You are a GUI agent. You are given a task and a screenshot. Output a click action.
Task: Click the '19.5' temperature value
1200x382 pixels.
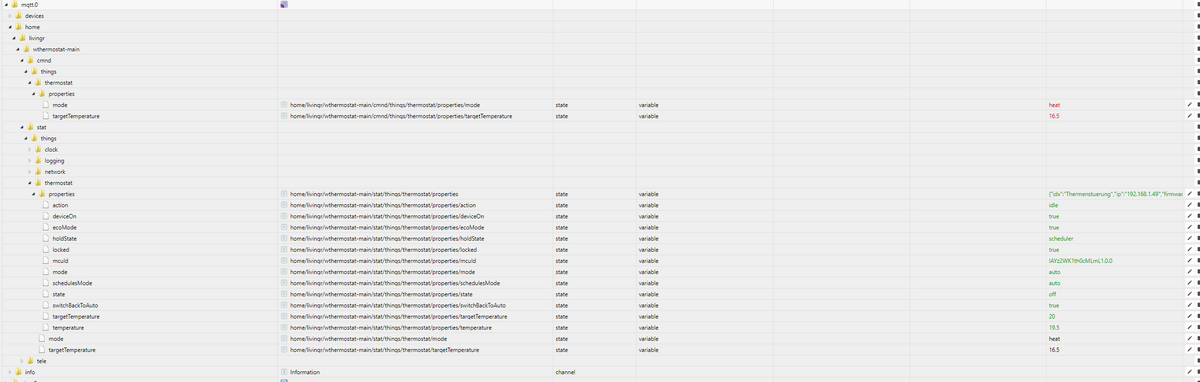click(1054, 327)
